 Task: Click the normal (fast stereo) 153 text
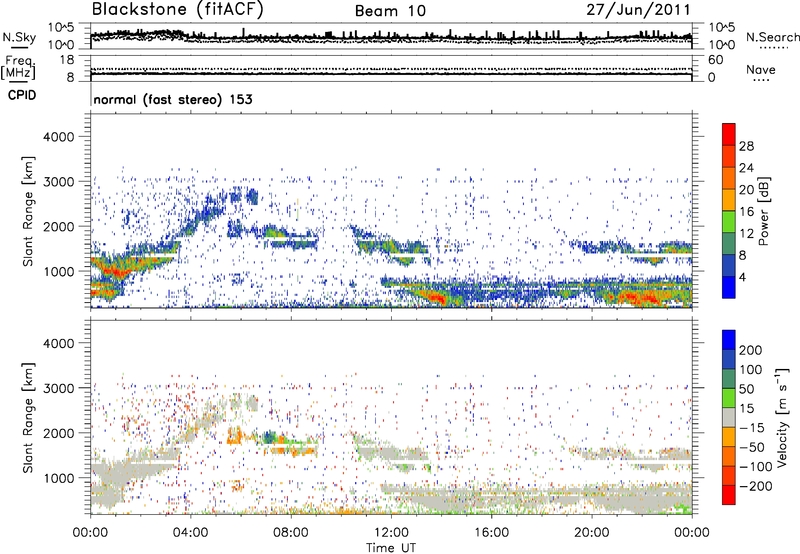point(173,99)
